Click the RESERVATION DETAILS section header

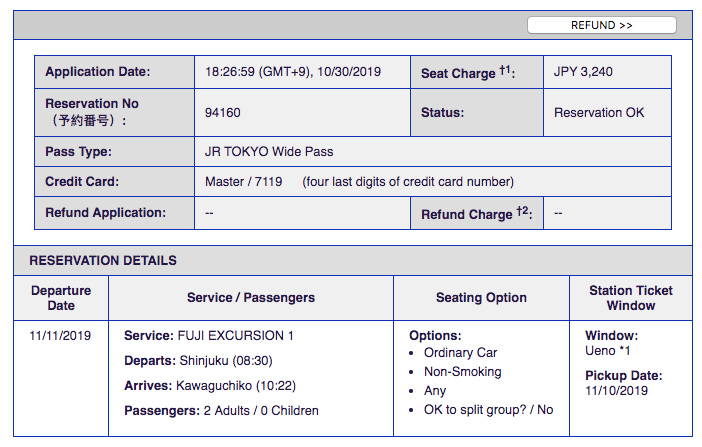tap(103, 260)
